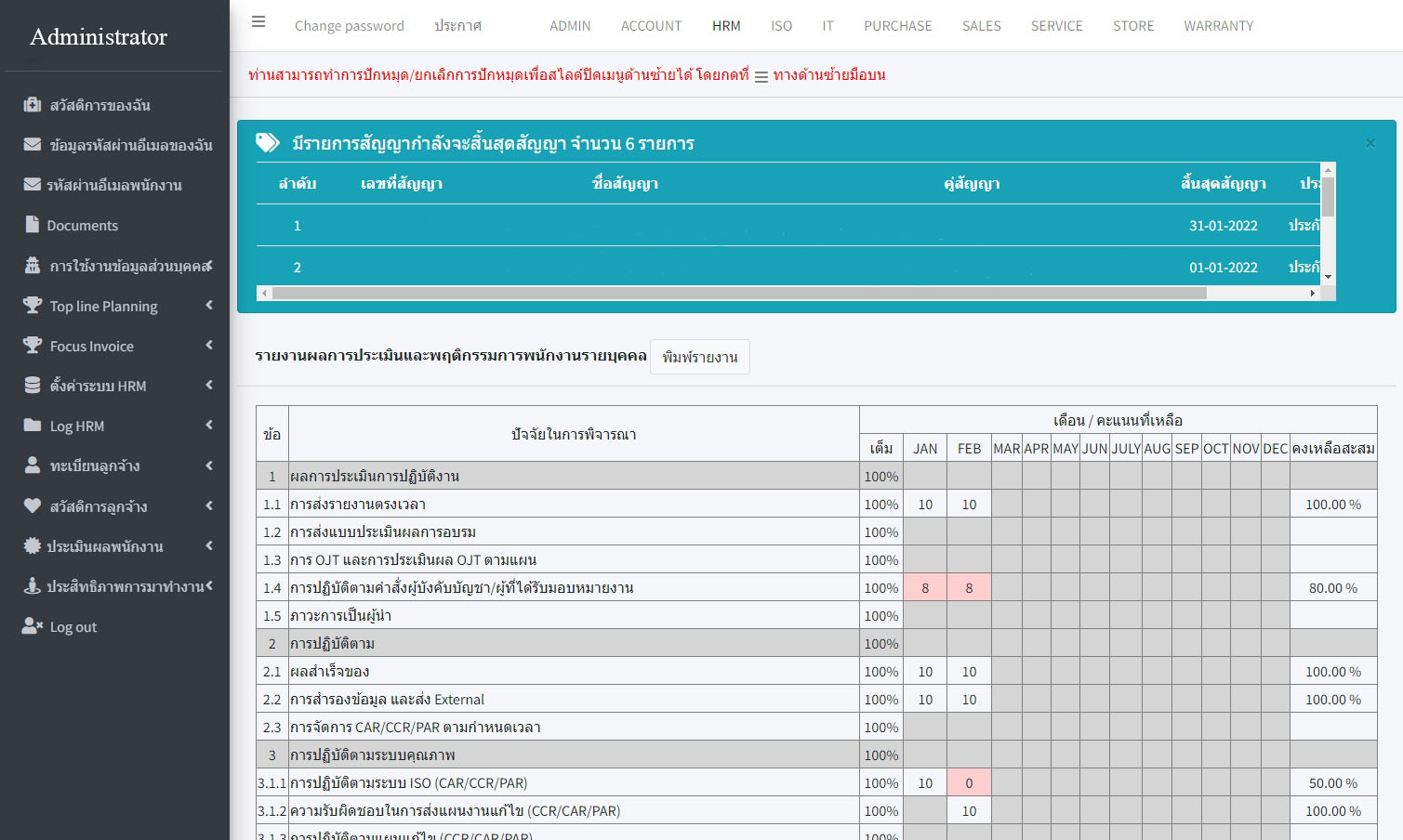Click the เลขที่สัญญา column header

point(402,183)
